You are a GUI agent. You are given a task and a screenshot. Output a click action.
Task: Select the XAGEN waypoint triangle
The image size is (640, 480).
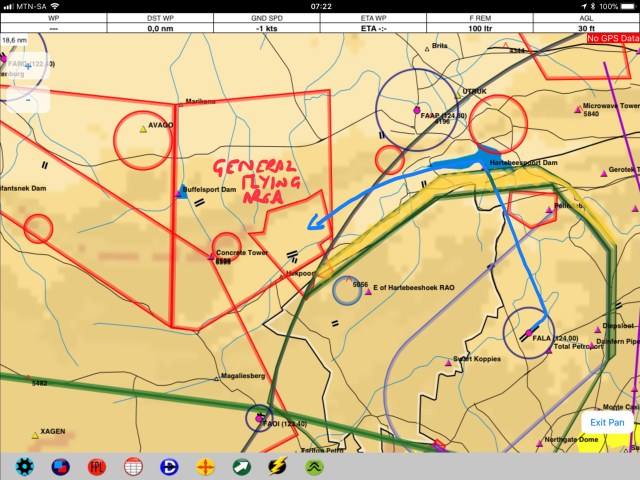35,436
